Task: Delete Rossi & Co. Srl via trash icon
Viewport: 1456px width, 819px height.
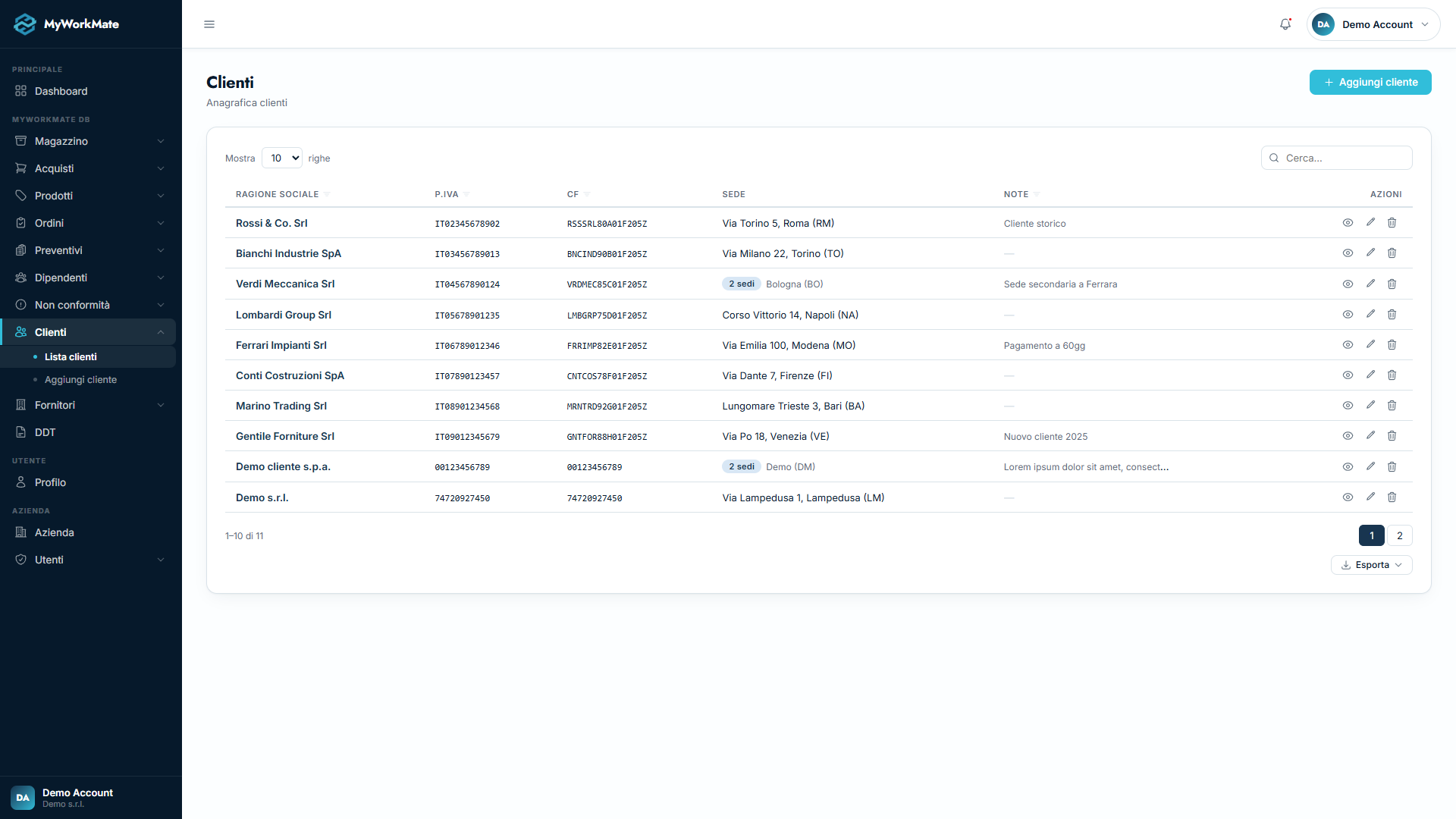Action: pyautogui.click(x=1392, y=223)
